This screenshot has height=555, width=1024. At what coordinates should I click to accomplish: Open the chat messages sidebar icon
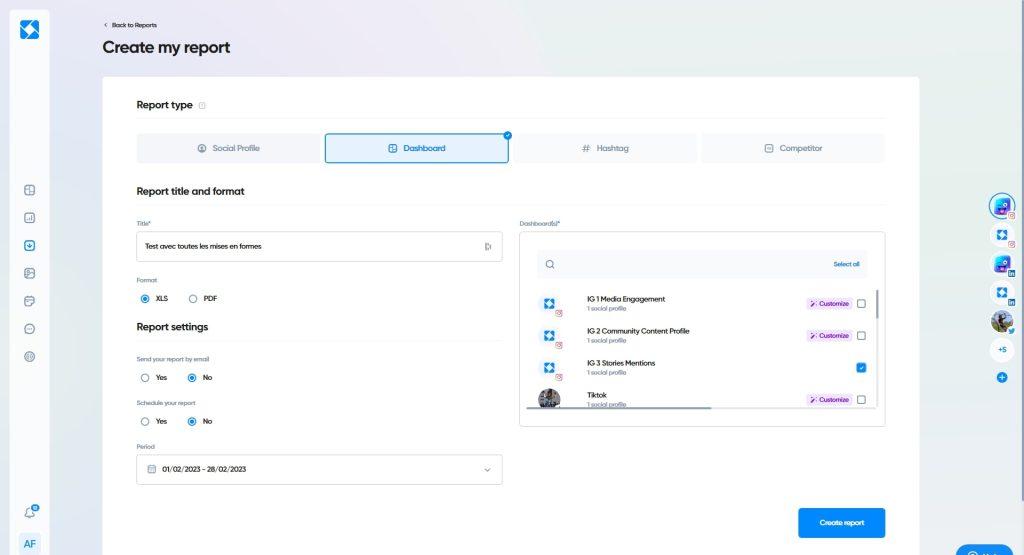click(30, 329)
